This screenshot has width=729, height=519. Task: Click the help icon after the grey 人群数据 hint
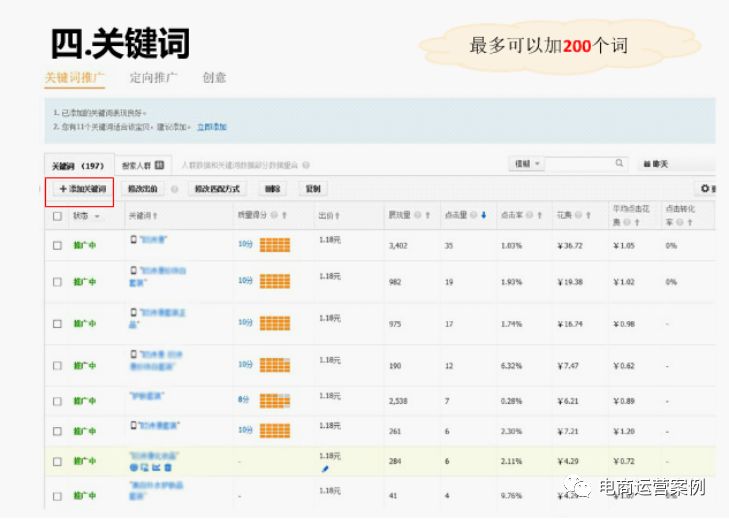pyautogui.click(x=306, y=165)
